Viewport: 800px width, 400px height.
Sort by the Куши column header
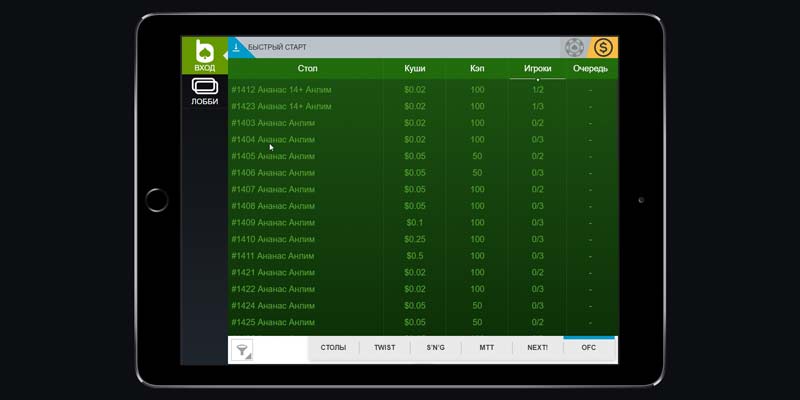click(x=414, y=68)
